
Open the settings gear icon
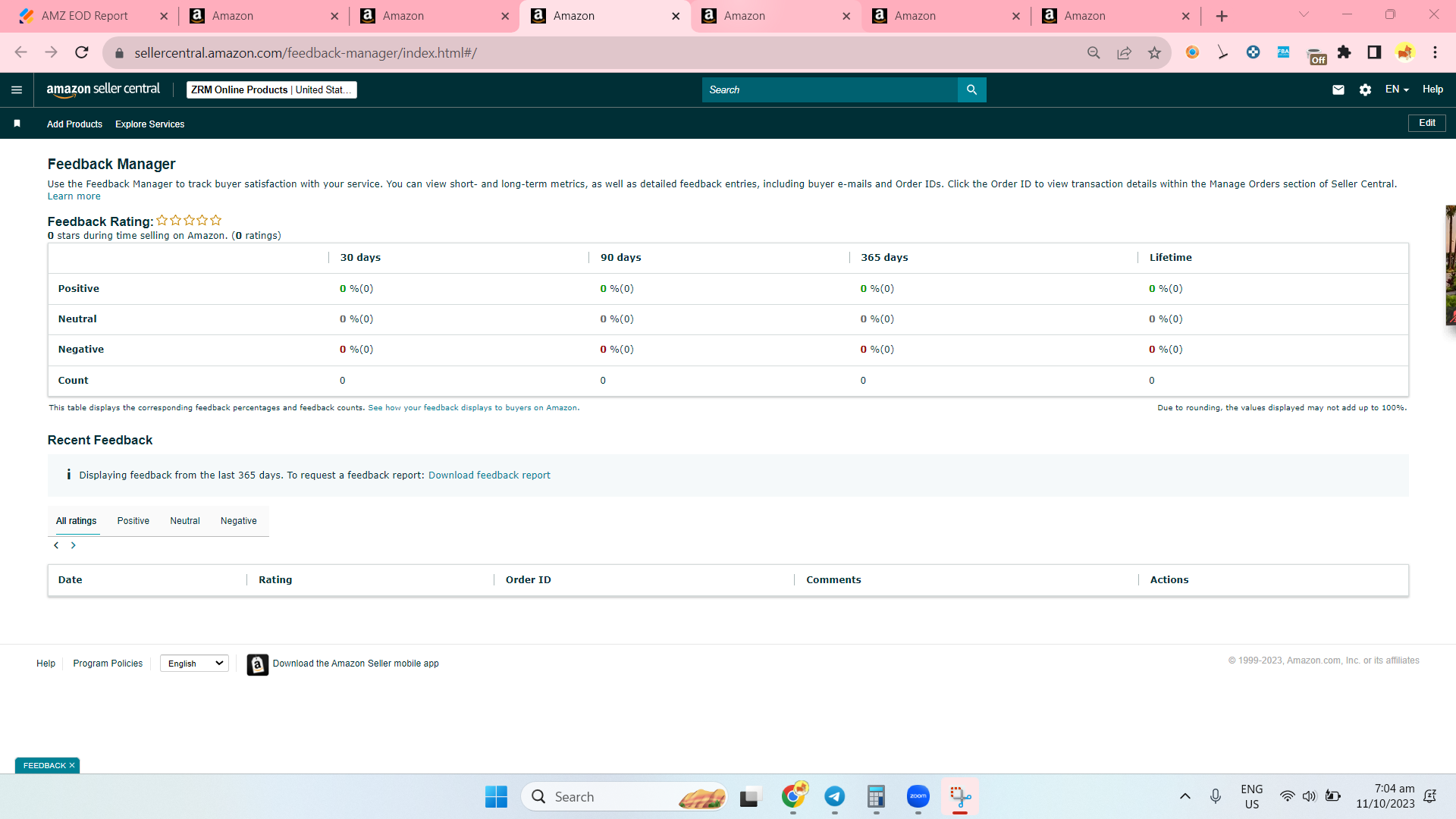(1365, 89)
